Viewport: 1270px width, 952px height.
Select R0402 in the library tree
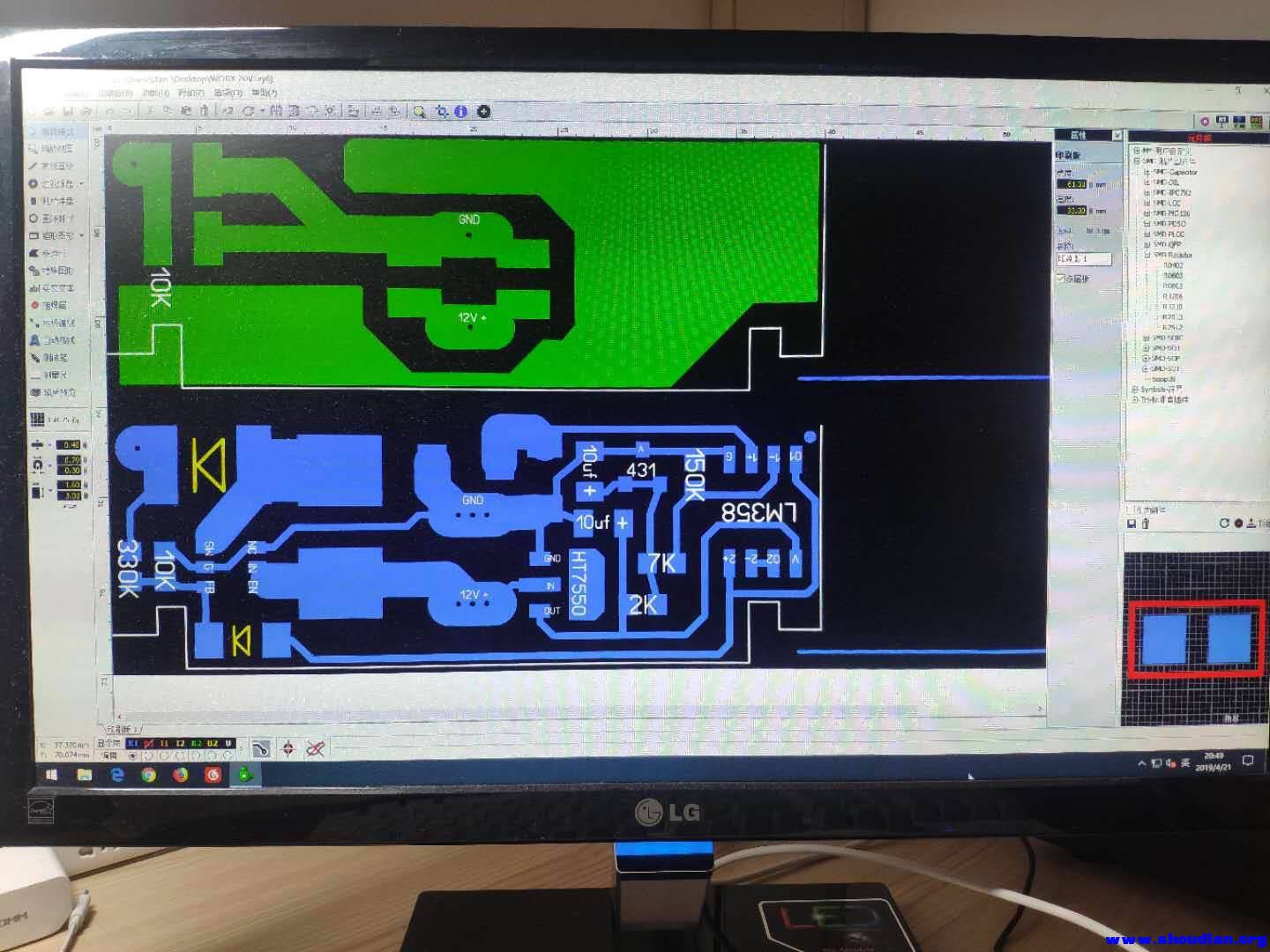(1174, 265)
